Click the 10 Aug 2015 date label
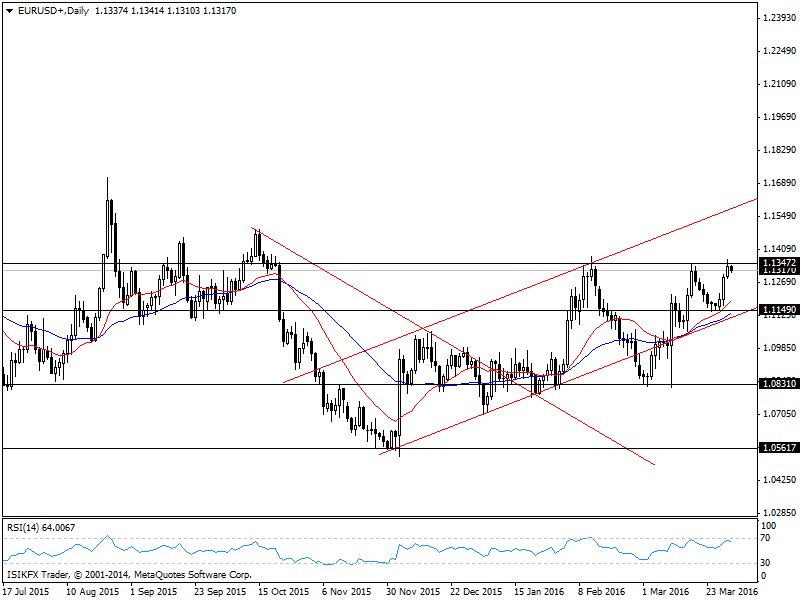800x600 pixels. pos(92,592)
